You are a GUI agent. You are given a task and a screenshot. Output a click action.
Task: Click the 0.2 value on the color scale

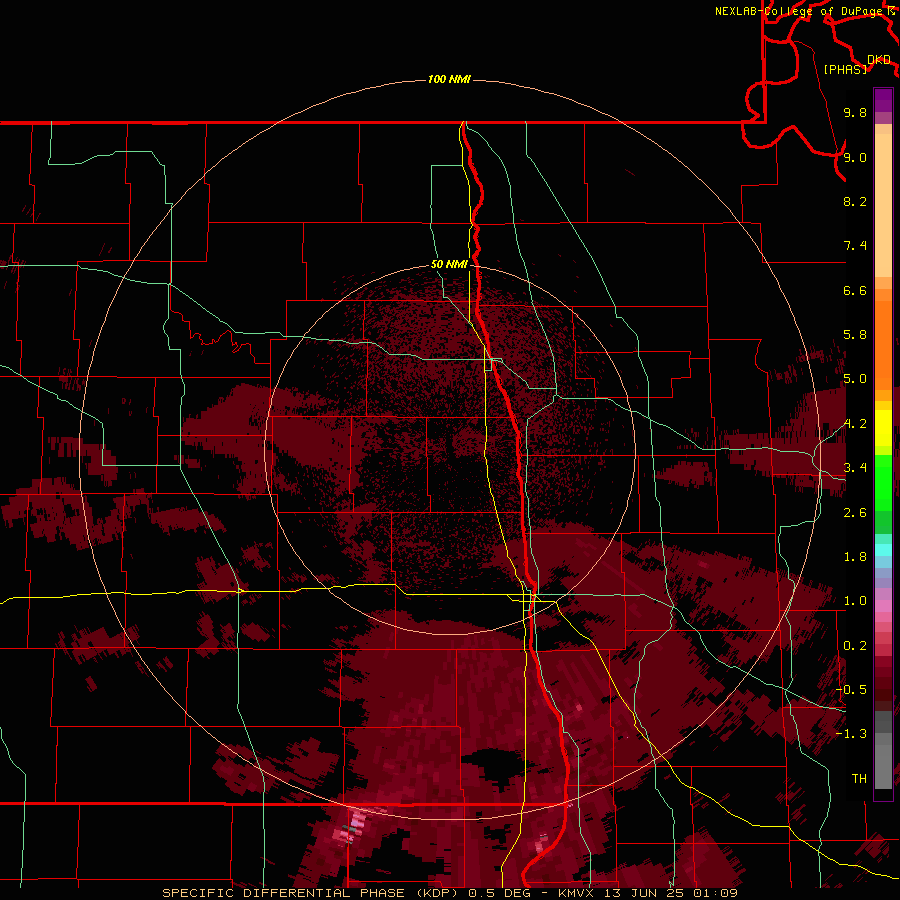pos(855,646)
